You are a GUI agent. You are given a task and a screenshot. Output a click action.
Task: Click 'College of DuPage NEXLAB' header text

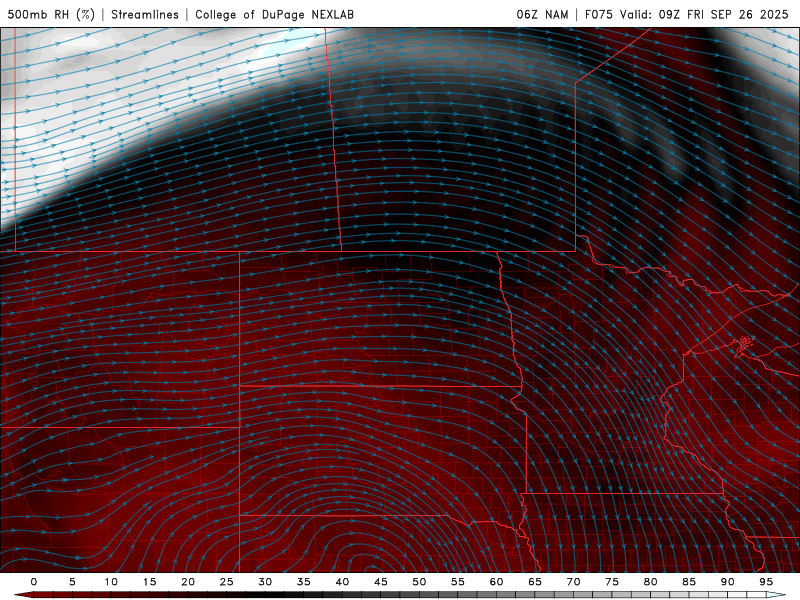(274, 14)
